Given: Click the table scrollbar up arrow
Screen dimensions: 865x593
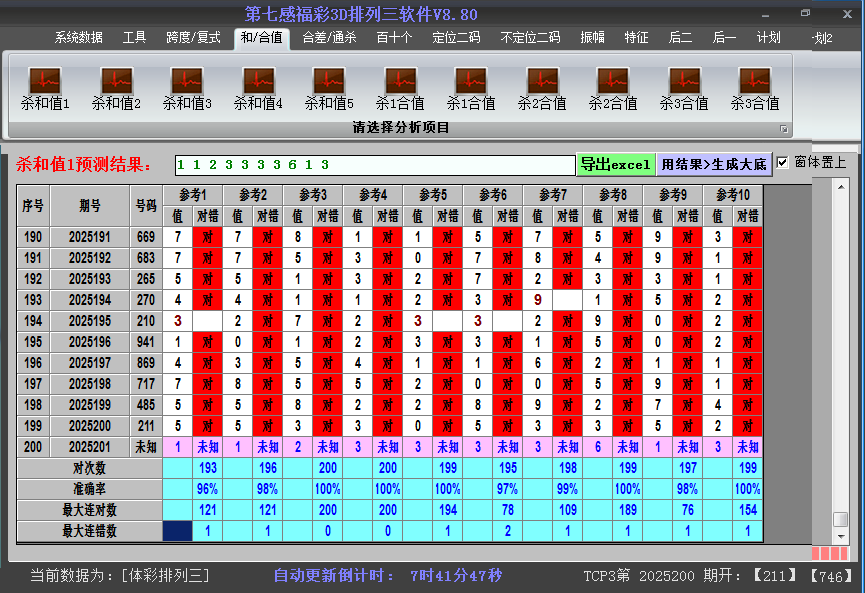Looking at the screenshot, I should 841,187.
